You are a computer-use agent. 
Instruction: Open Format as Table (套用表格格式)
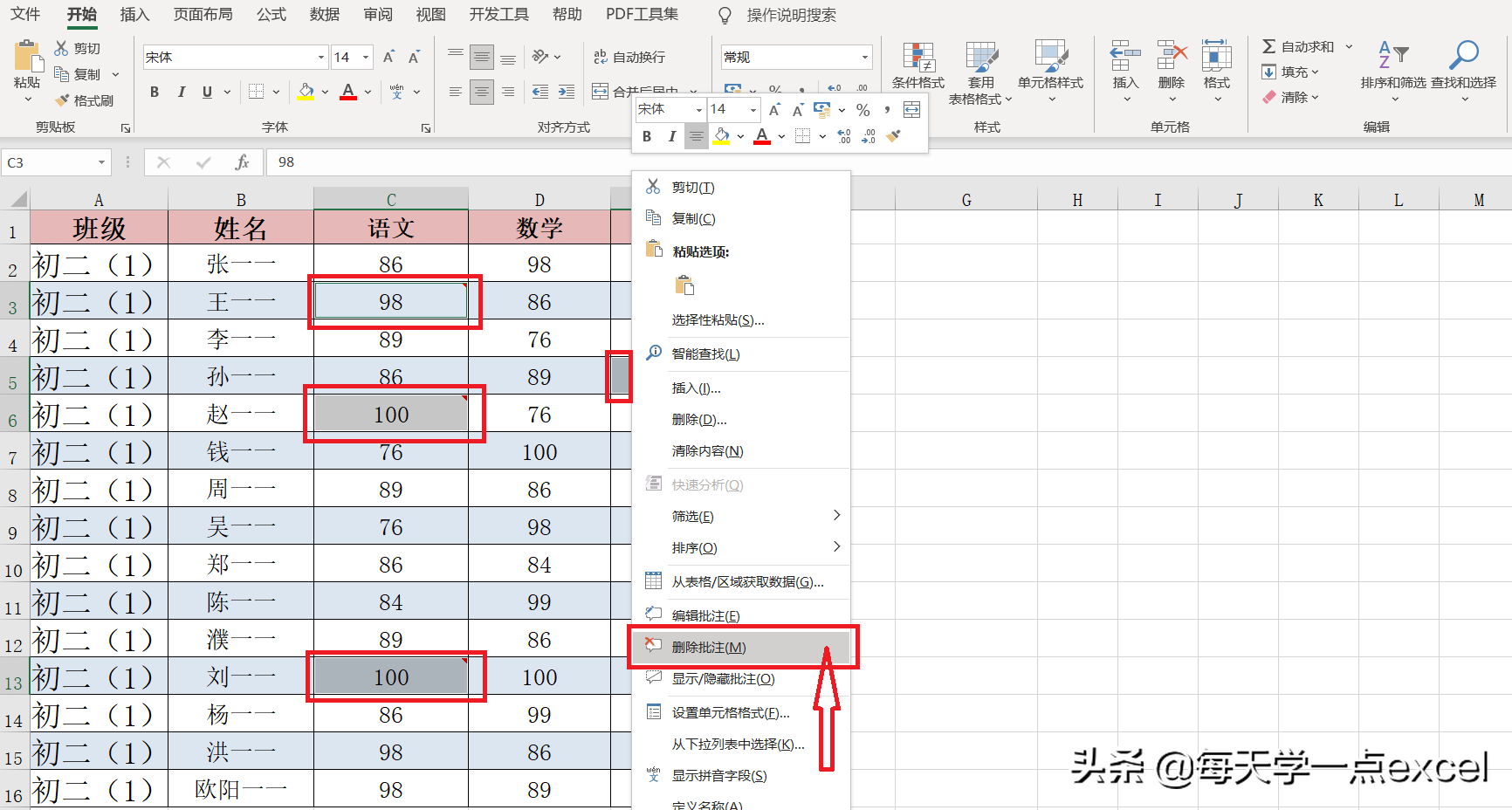point(980,72)
